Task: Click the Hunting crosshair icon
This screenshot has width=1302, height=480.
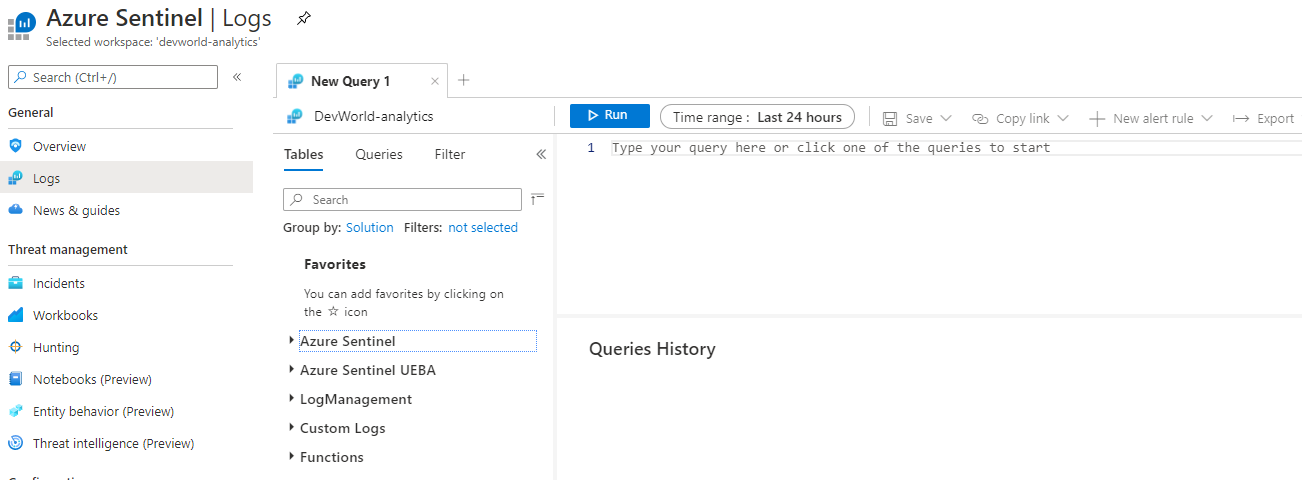Action: click(15, 347)
